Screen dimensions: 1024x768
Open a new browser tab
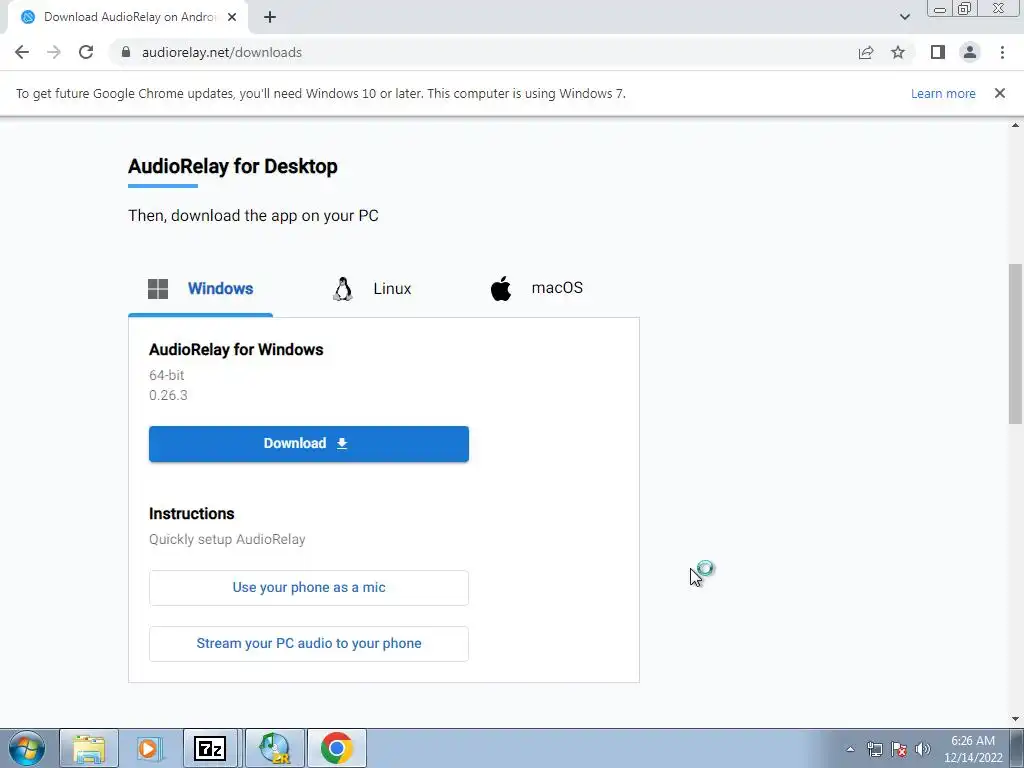(270, 18)
